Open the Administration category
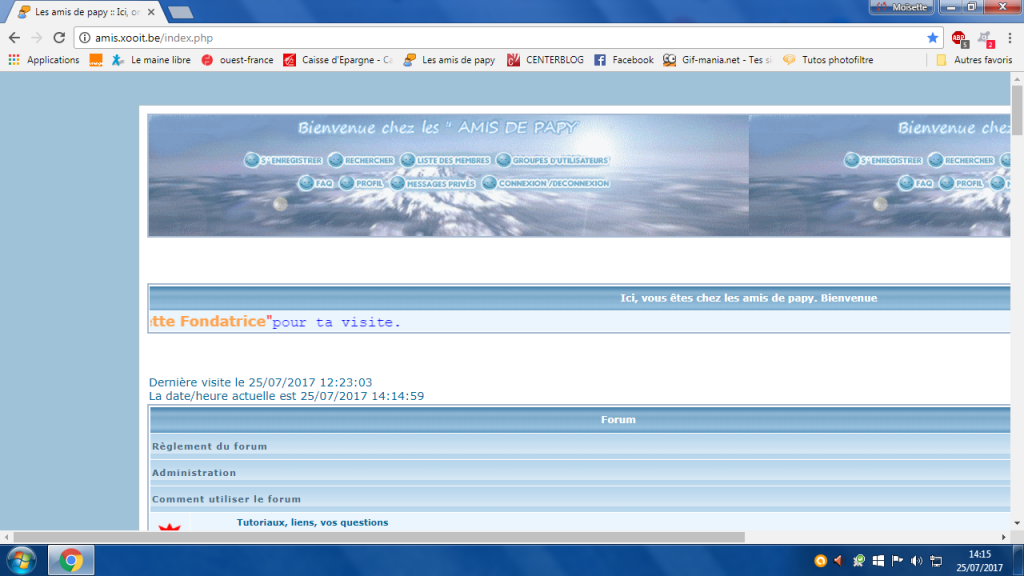 pos(194,472)
